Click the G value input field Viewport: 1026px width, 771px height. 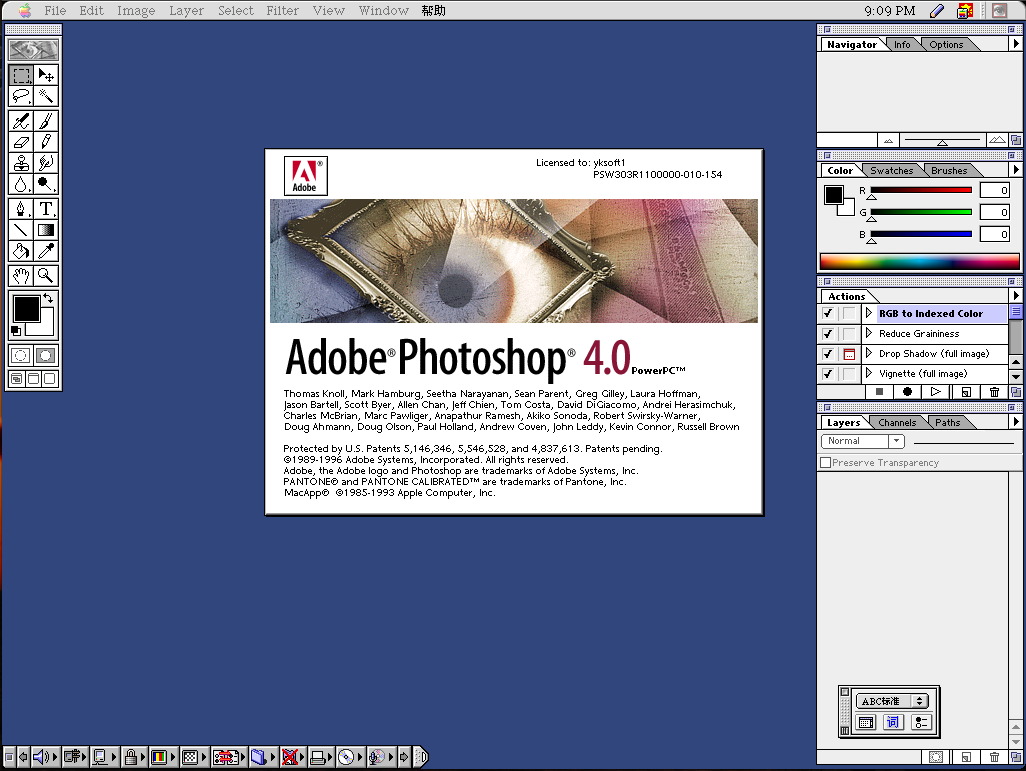995,212
